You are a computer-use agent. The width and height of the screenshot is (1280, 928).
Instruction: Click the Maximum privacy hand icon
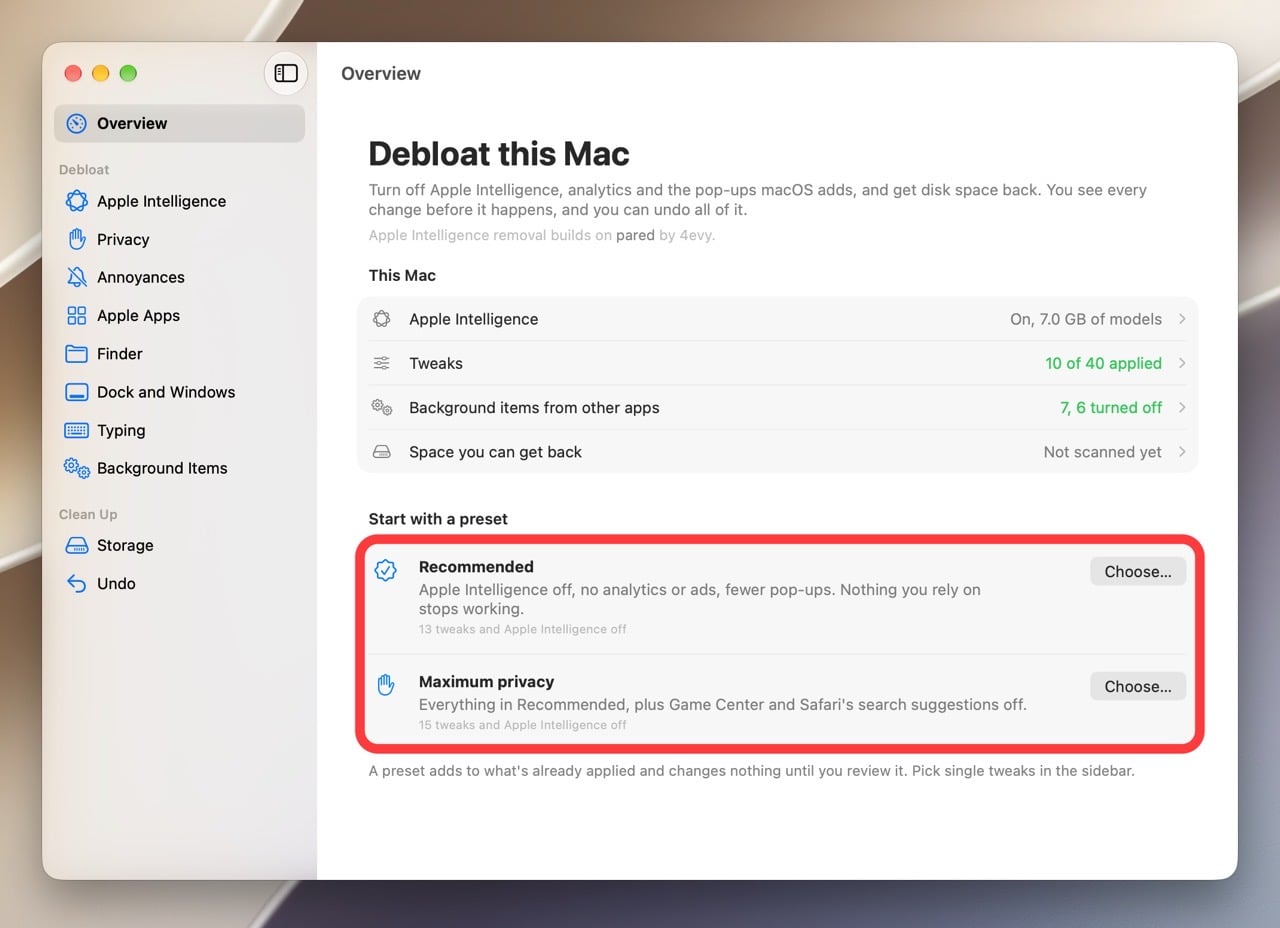point(385,685)
